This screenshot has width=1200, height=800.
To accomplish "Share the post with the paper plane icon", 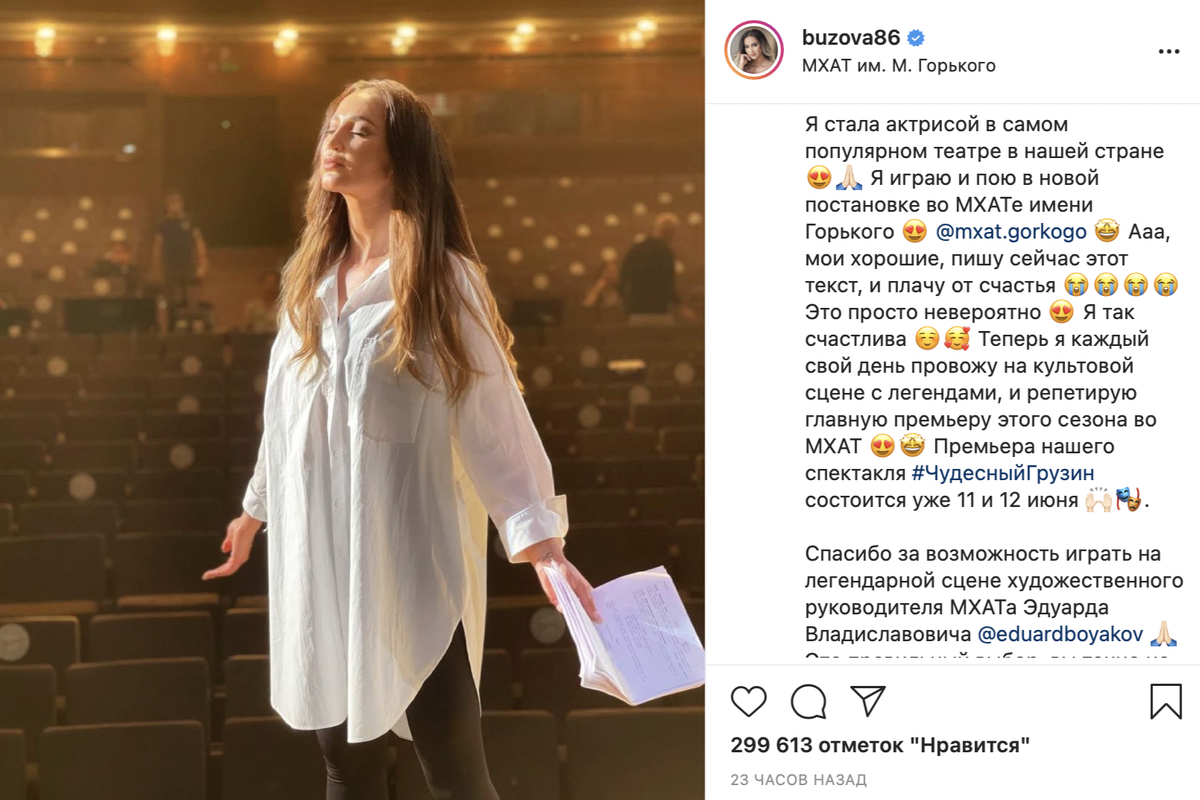I will point(868,700).
